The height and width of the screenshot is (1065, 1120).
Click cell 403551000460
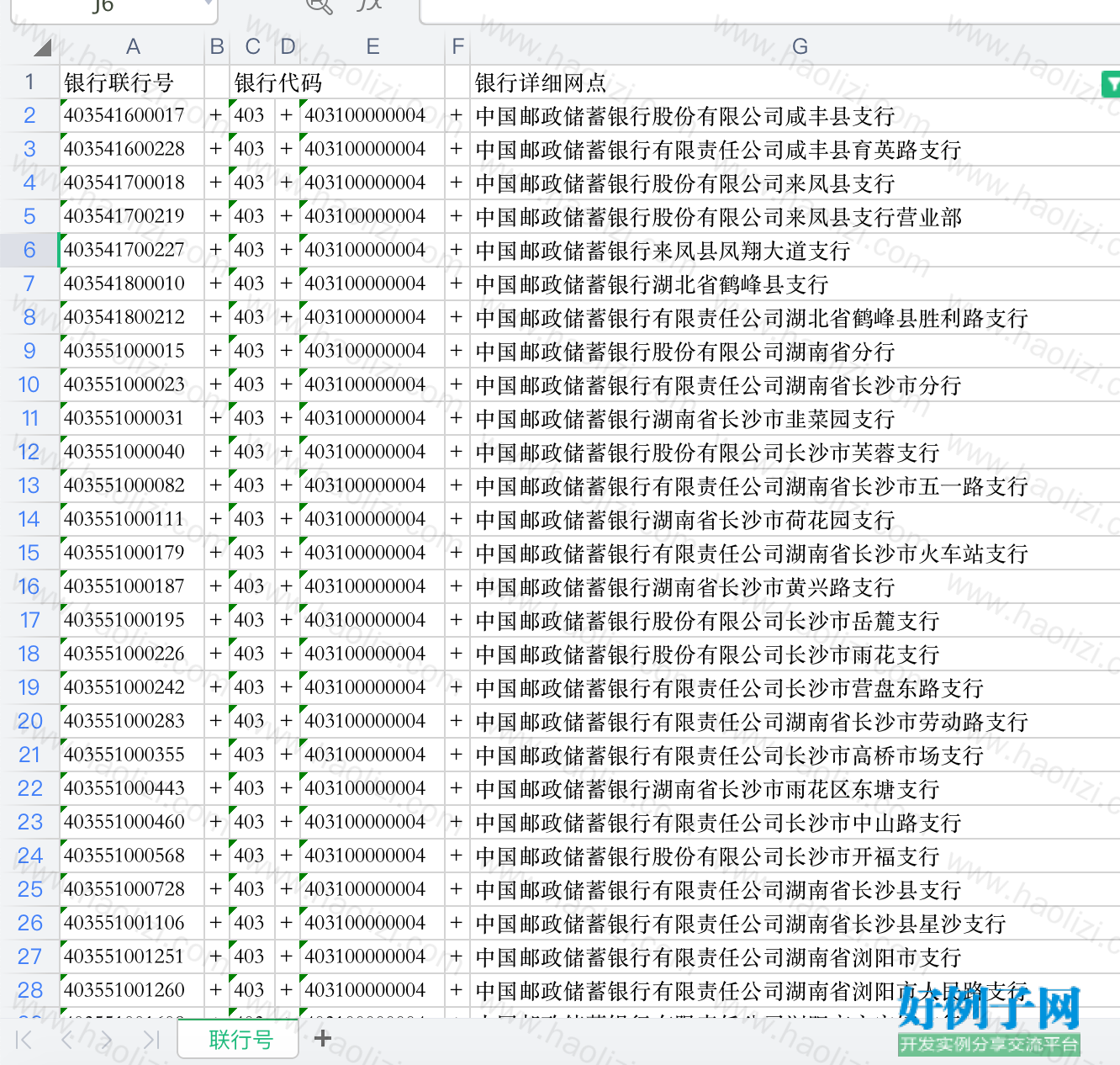click(132, 822)
